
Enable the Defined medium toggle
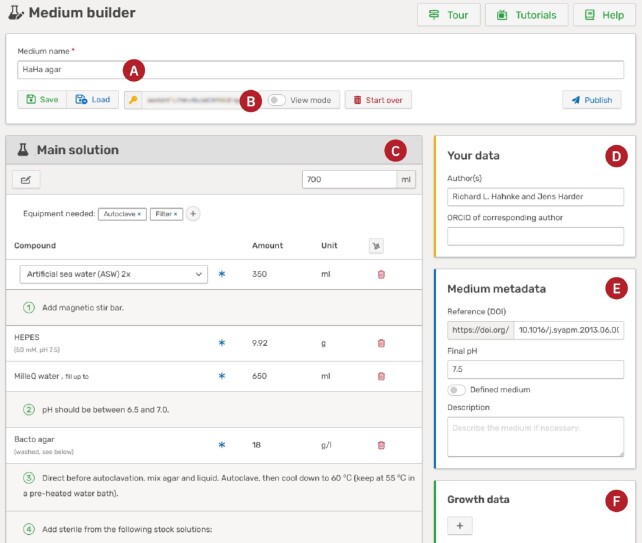[457, 390]
